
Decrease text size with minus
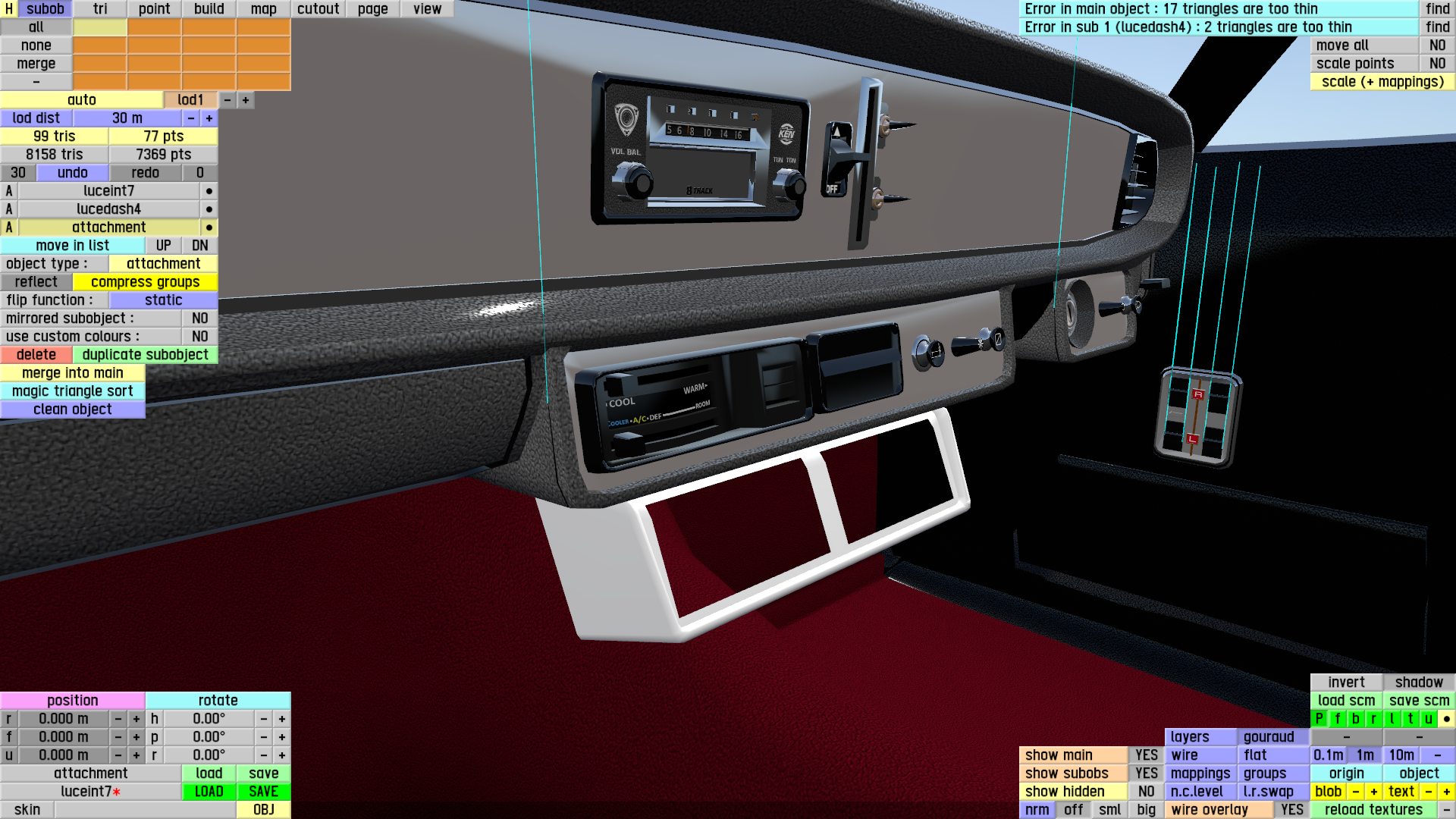click(x=1428, y=792)
